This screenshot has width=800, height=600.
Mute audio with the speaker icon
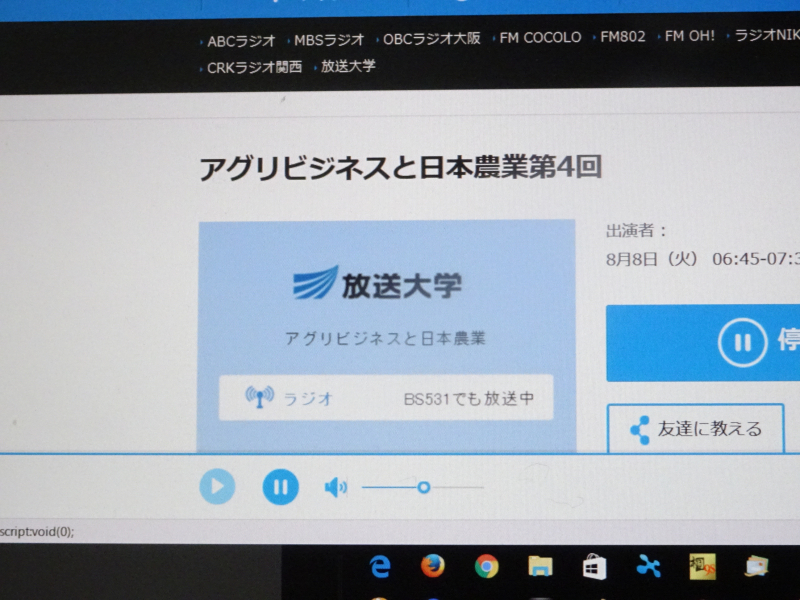click(336, 487)
